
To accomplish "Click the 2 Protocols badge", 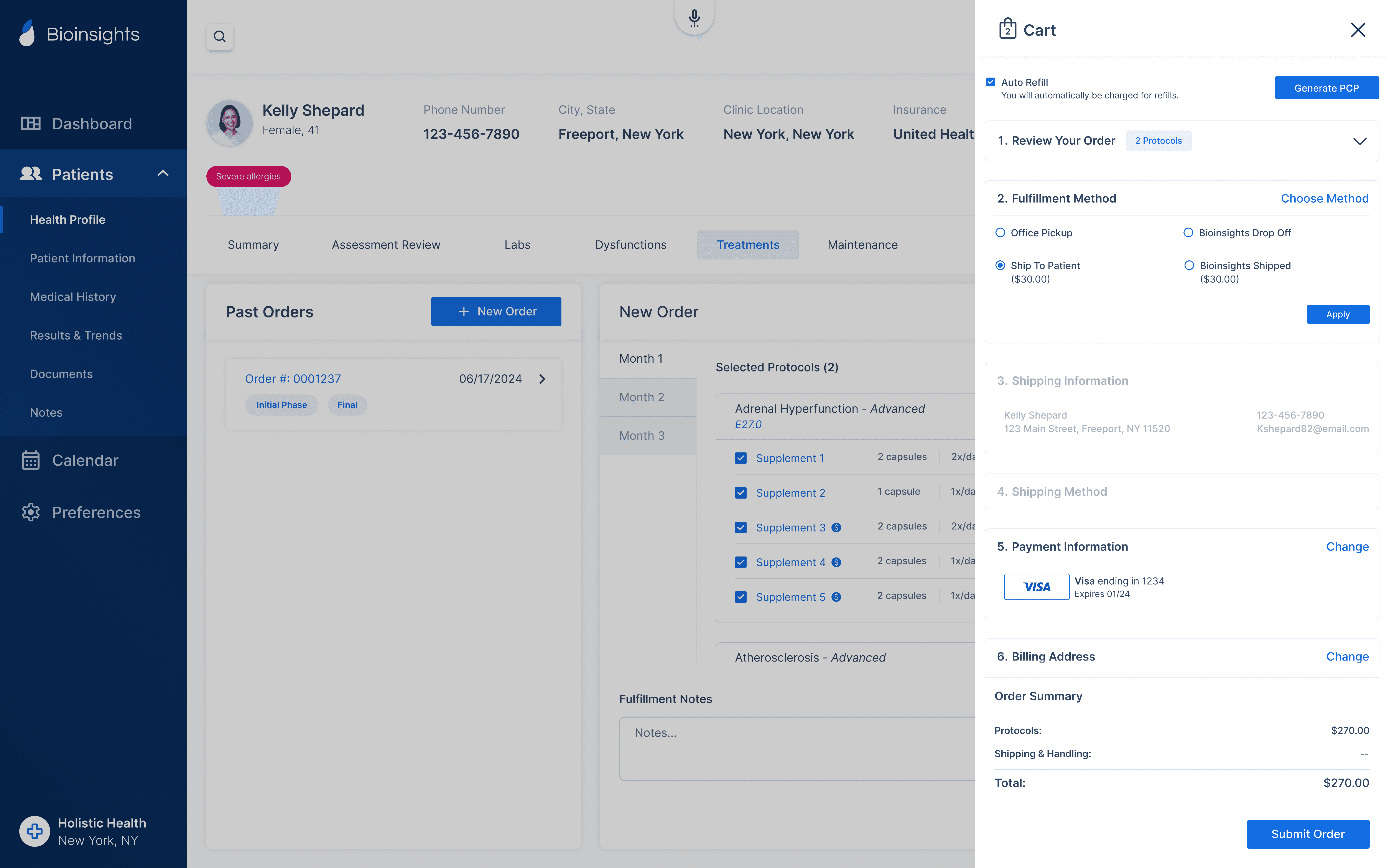I will point(1158,141).
